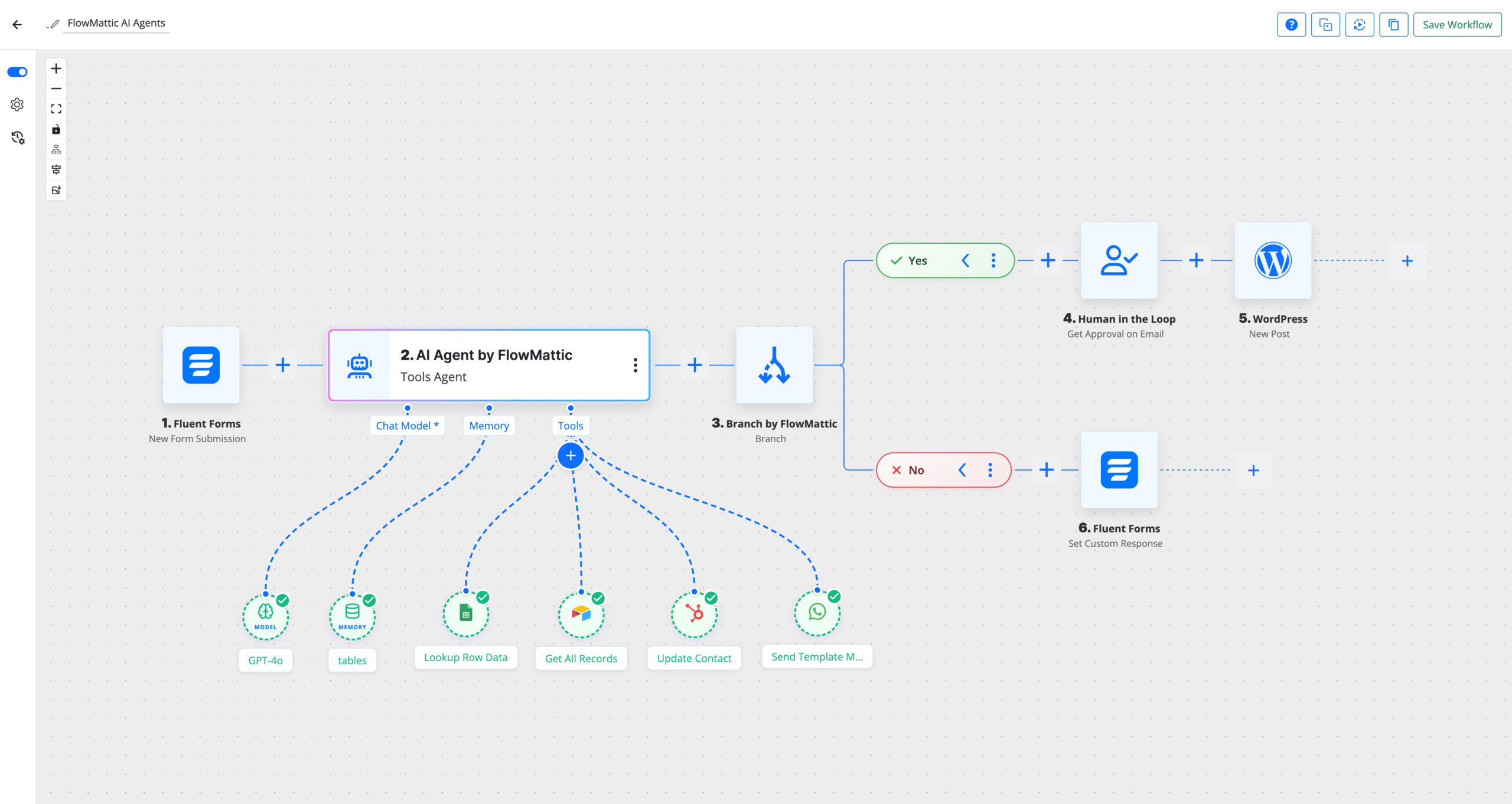Click the Save Workflow button
The image size is (1512, 804).
coord(1456,24)
